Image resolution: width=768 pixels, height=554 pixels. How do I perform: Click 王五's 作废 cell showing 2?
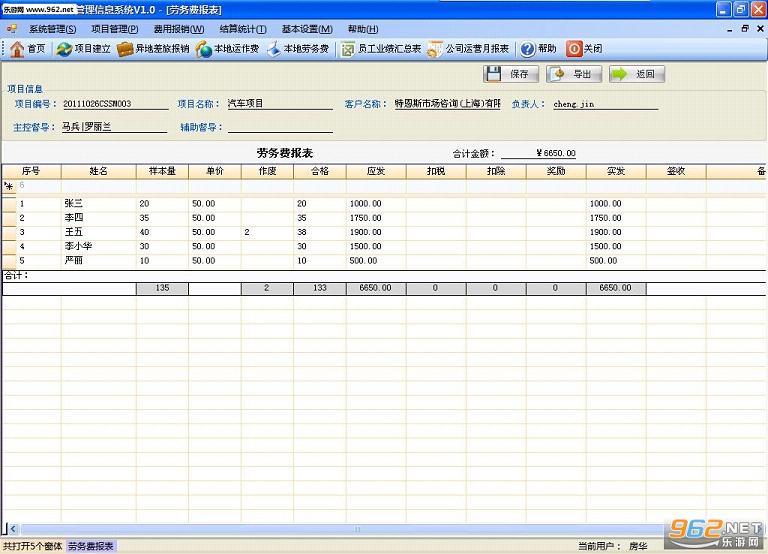tap(267, 232)
